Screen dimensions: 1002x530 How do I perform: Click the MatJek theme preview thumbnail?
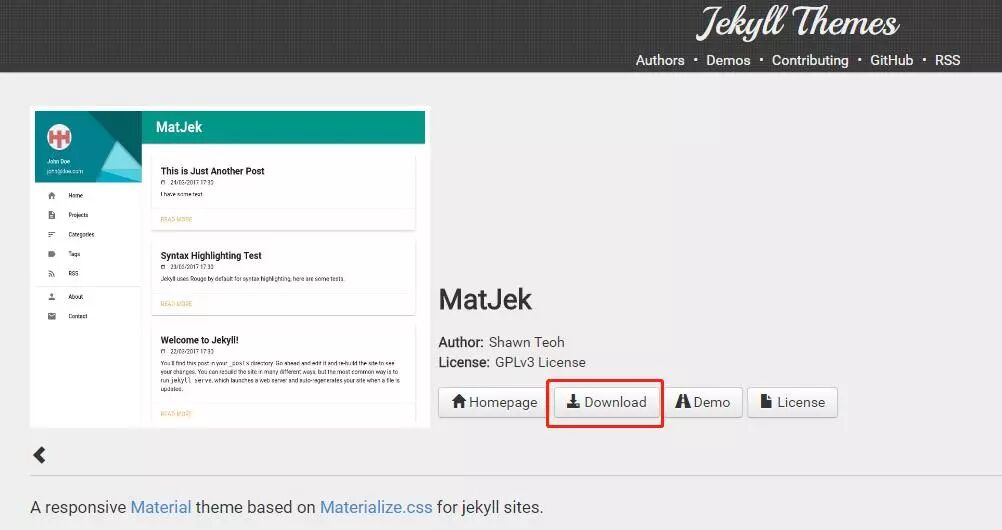coord(230,267)
